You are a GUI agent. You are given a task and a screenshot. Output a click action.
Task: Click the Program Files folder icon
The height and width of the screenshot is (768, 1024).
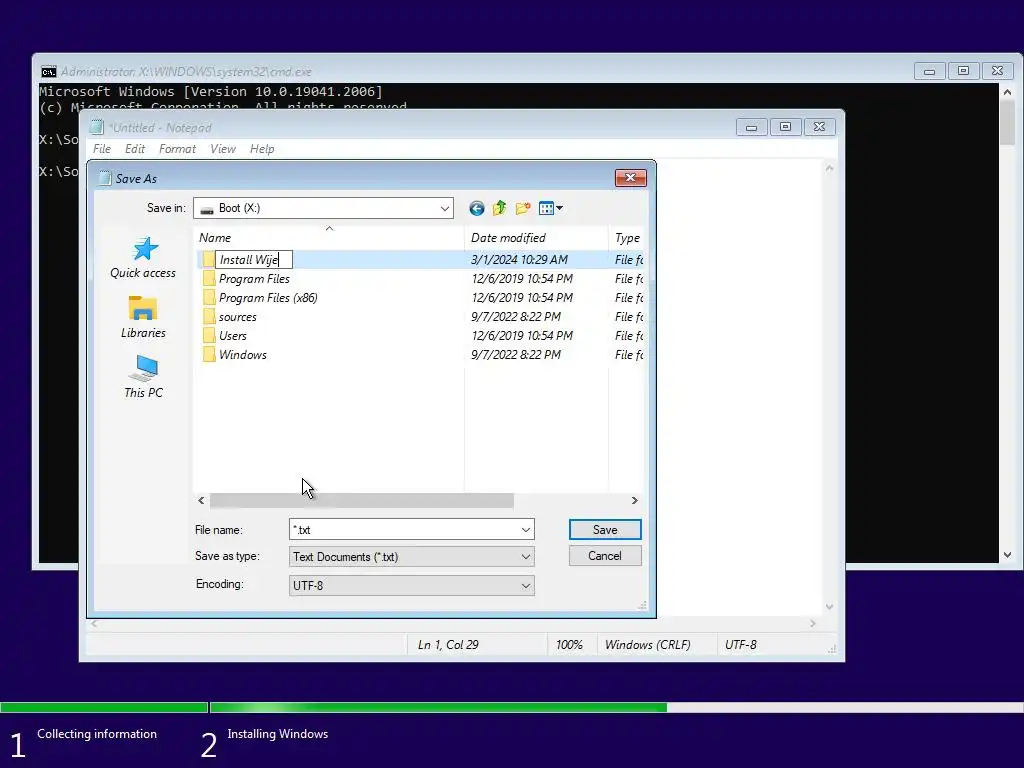pyautogui.click(x=208, y=279)
